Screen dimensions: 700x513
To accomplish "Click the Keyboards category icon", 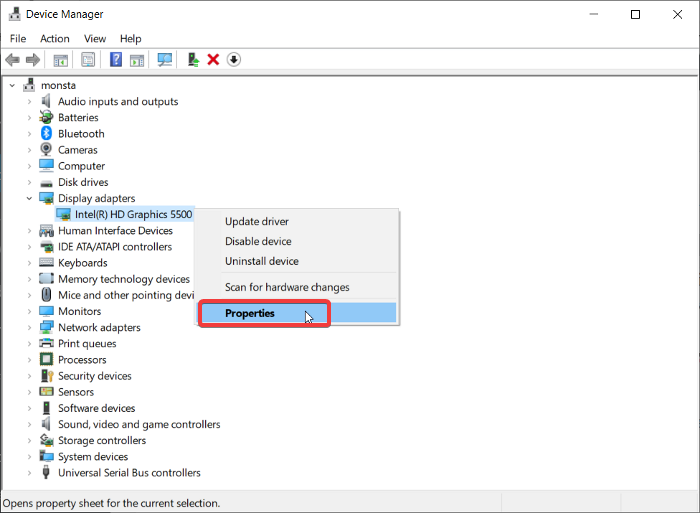I will (46, 262).
